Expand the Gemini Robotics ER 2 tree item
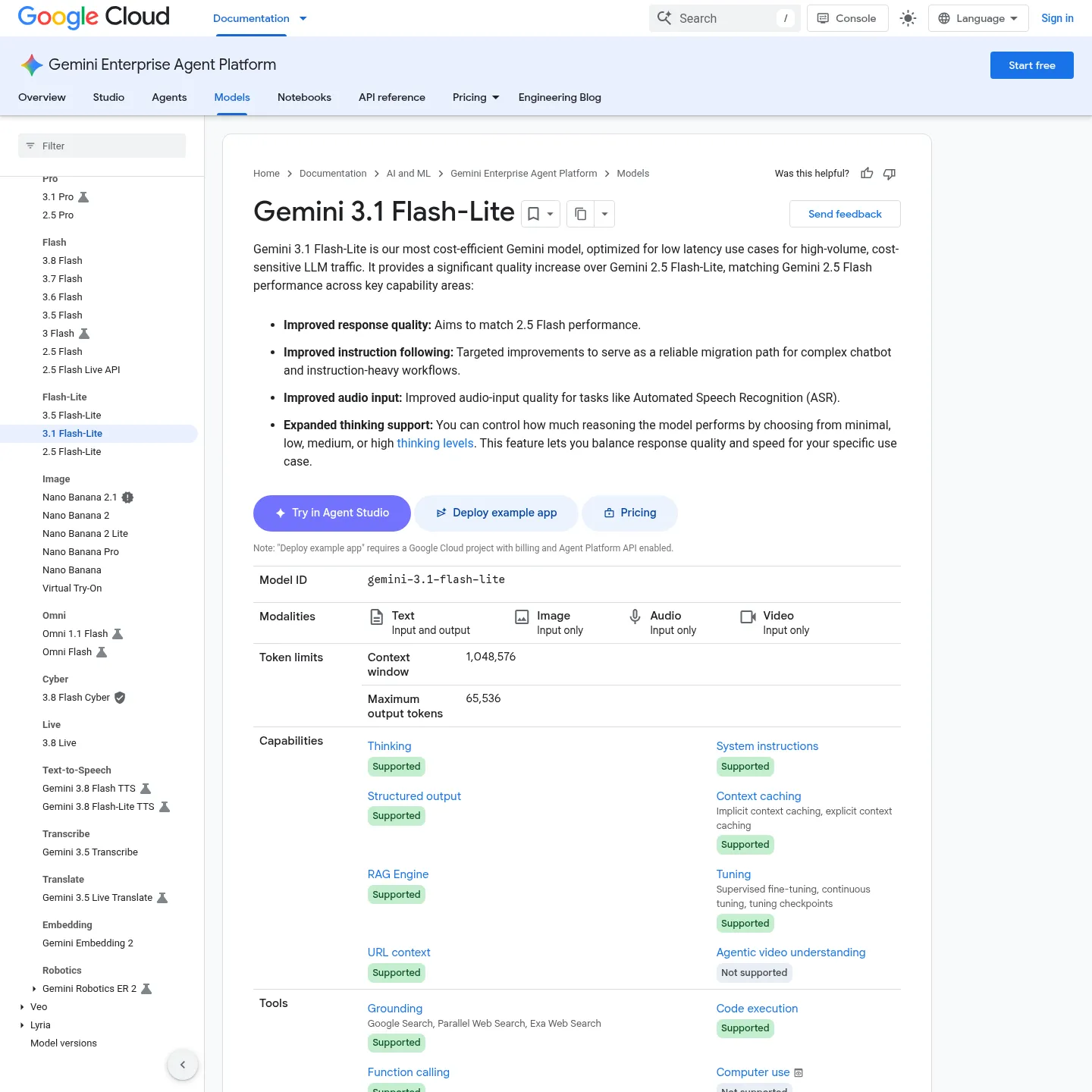This screenshot has width=1092, height=1092. coord(34,989)
